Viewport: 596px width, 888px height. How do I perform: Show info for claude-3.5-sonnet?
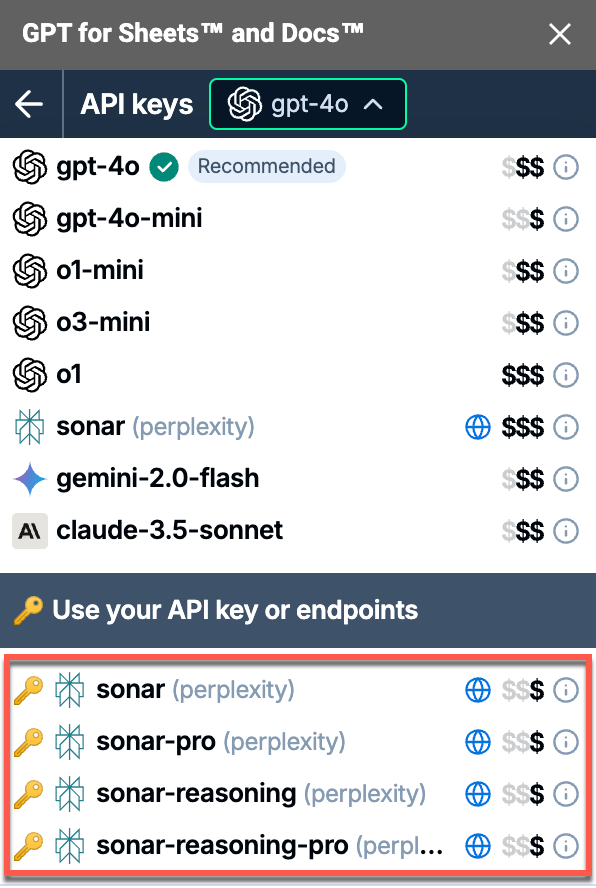pyautogui.click(x=565, y=531)
